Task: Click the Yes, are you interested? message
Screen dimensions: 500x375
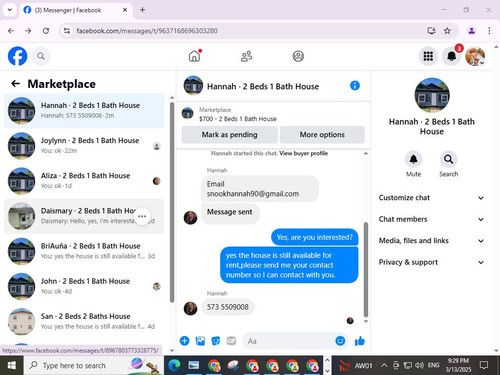Action: pyautogui.click(x=314, y=237)
